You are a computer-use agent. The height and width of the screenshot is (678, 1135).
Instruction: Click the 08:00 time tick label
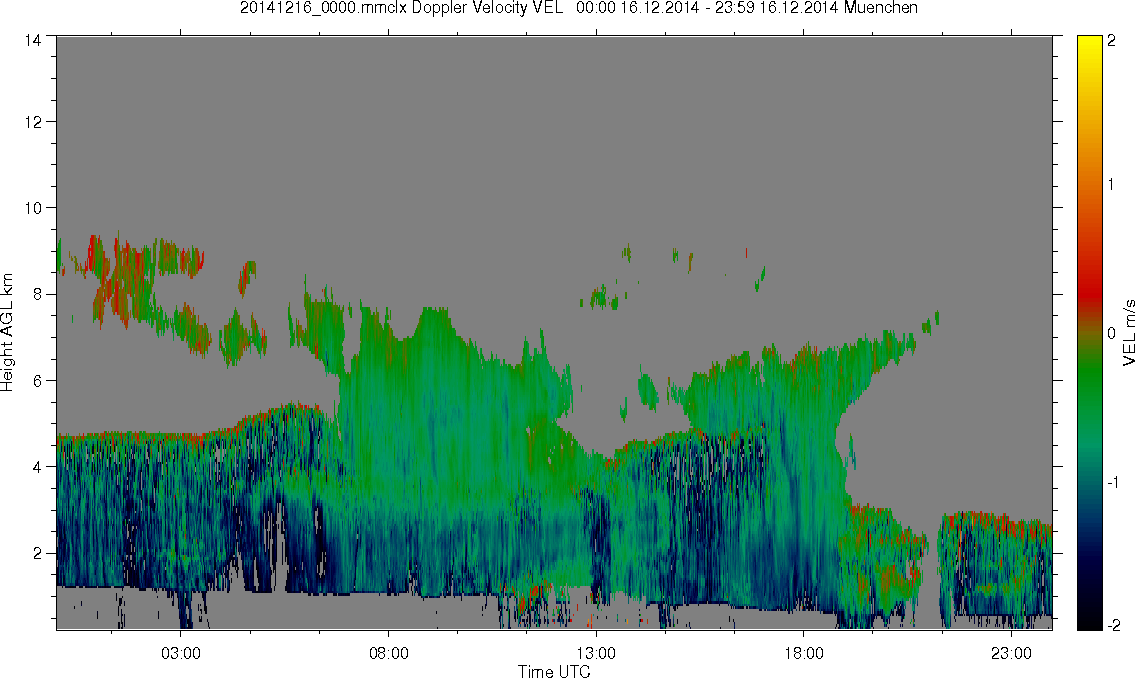[389, 653]
